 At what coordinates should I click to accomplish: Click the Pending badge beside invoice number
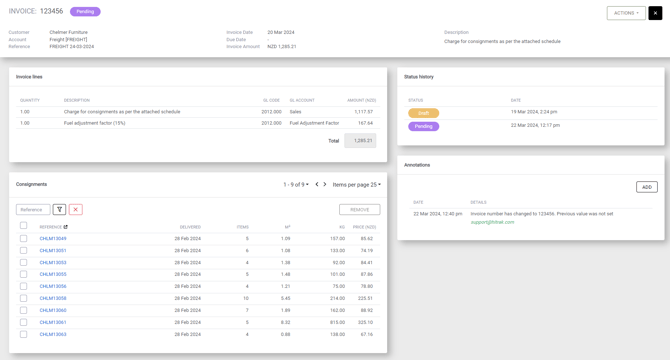[x=85, y=12]
